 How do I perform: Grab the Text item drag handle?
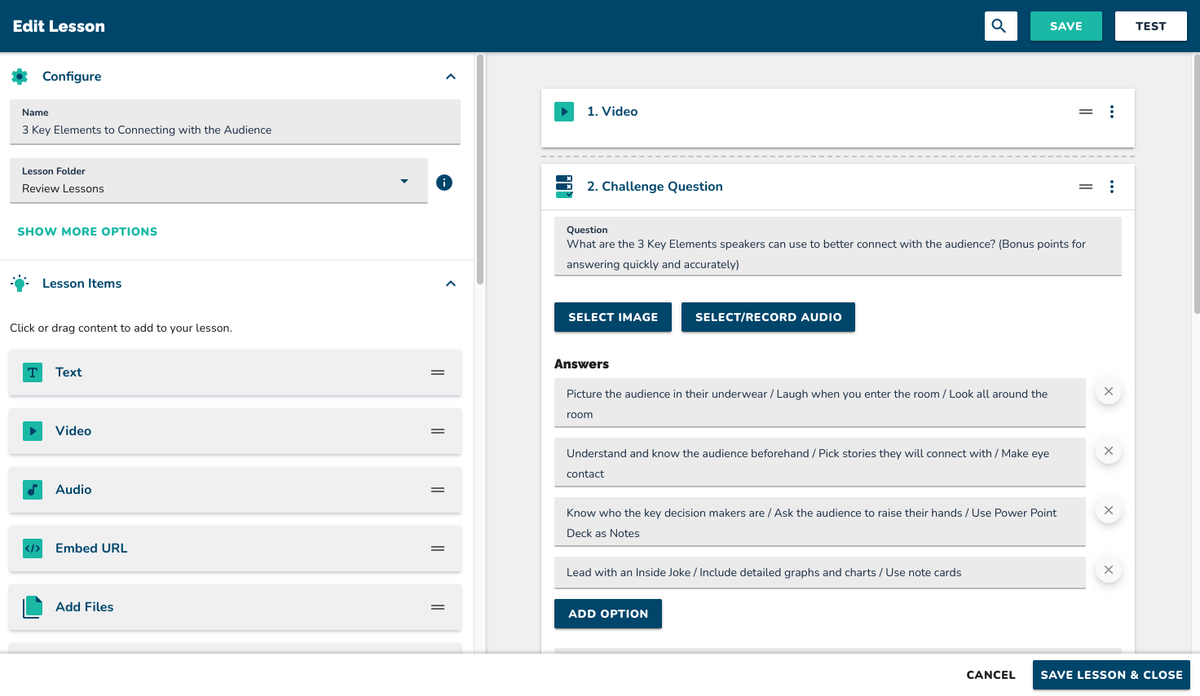[x=437, y=372]
